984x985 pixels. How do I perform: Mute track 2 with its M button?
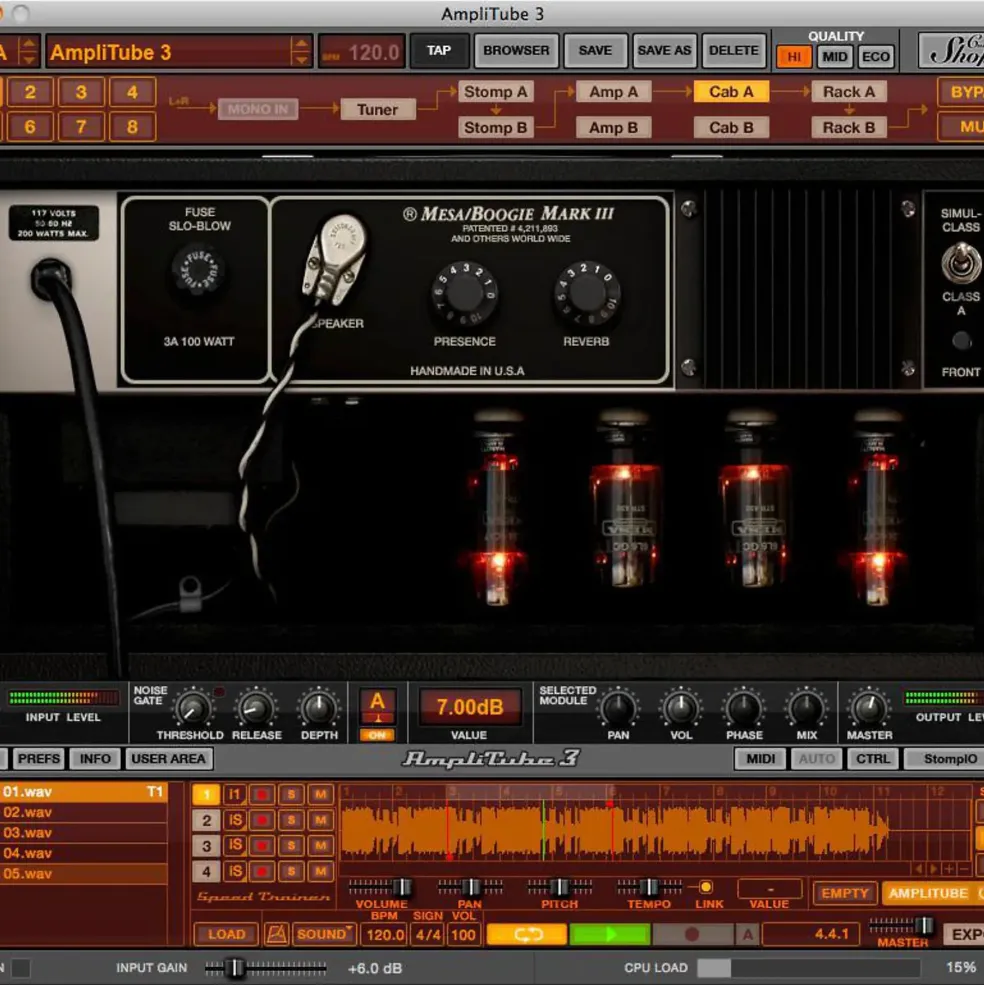320,820
